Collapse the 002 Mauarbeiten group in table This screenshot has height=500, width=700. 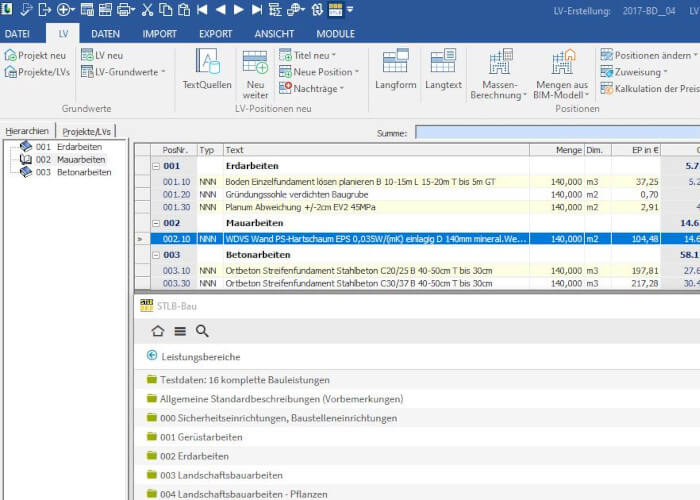coord(156,223)
